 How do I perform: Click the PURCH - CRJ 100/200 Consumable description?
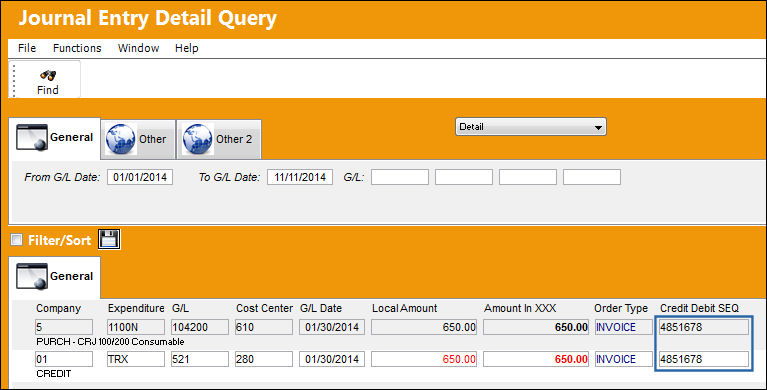[110, 342]
